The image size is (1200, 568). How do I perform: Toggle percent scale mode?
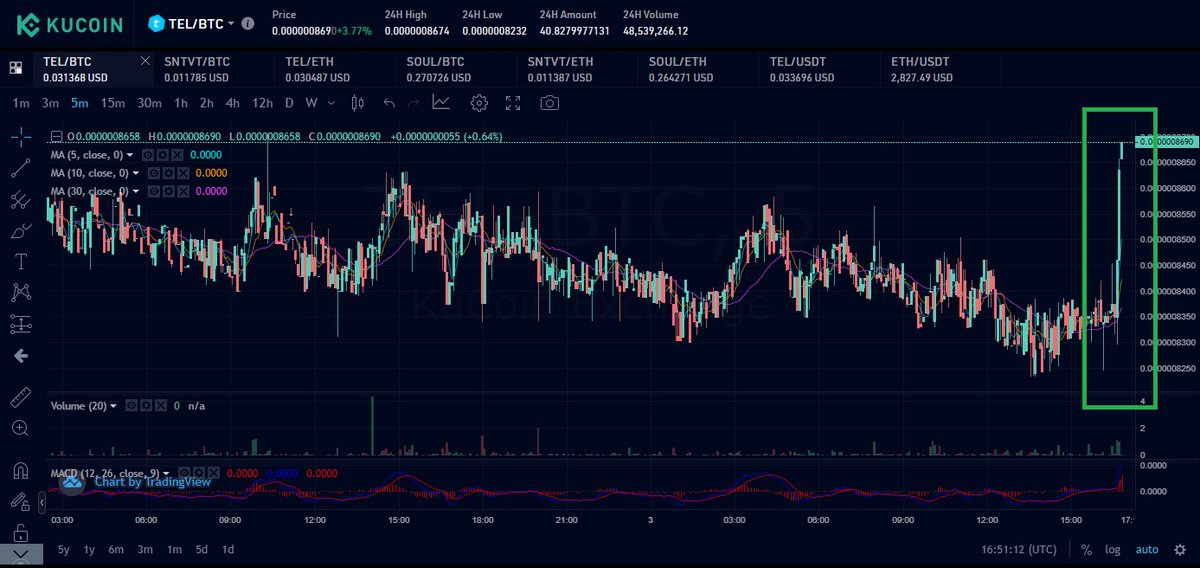(1087, 549)
